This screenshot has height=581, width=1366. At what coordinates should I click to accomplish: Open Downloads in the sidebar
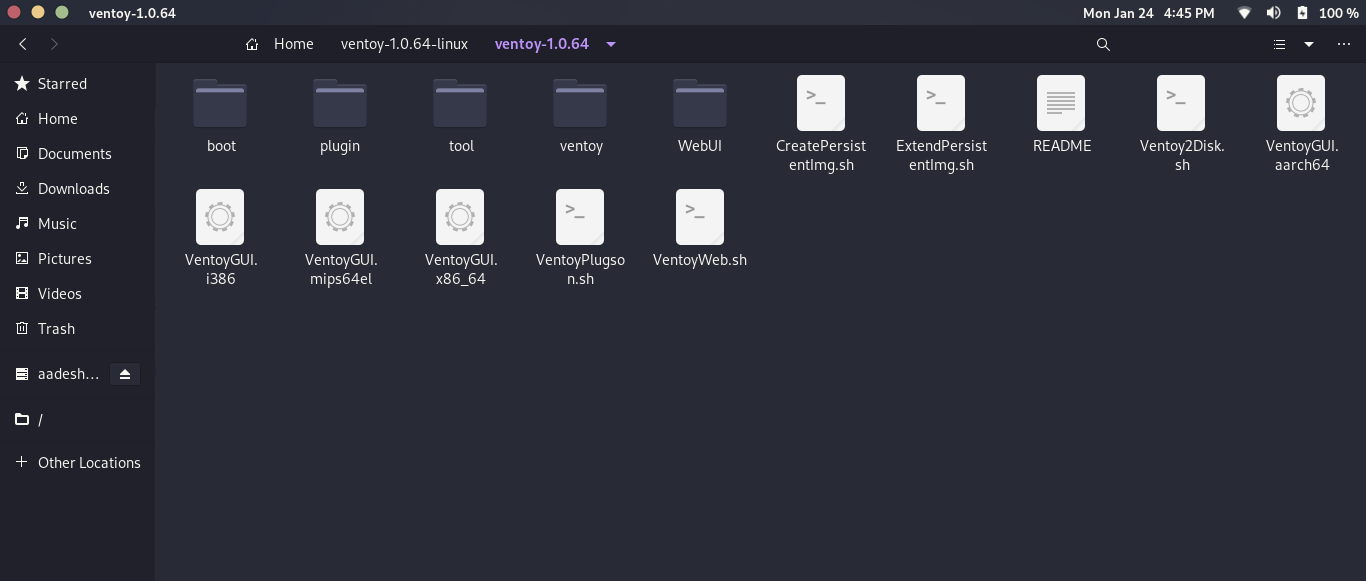point(73,189)
